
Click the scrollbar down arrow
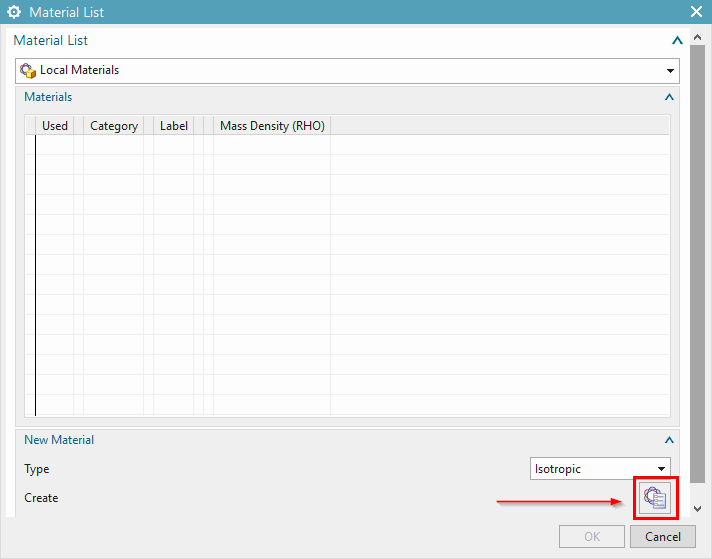pos(697,510)
